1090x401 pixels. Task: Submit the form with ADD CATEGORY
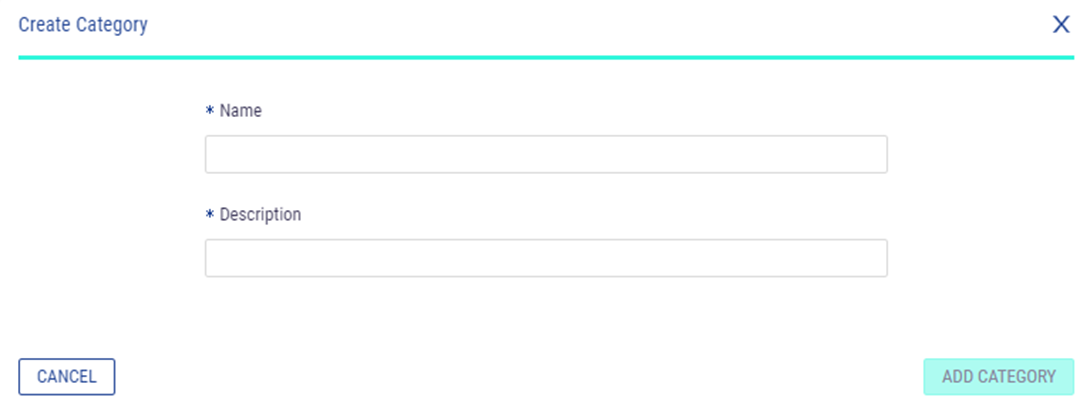coord(998,377)
